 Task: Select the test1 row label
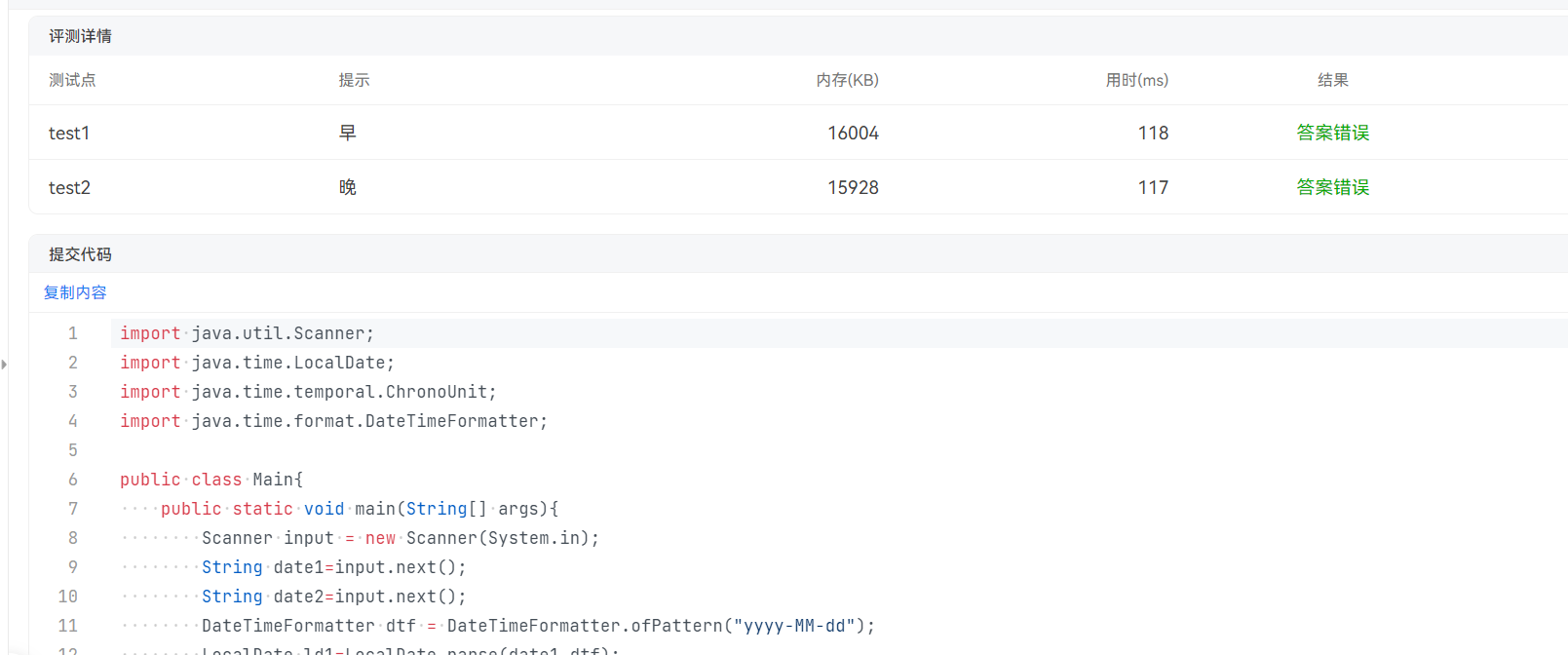coord(69,133)
